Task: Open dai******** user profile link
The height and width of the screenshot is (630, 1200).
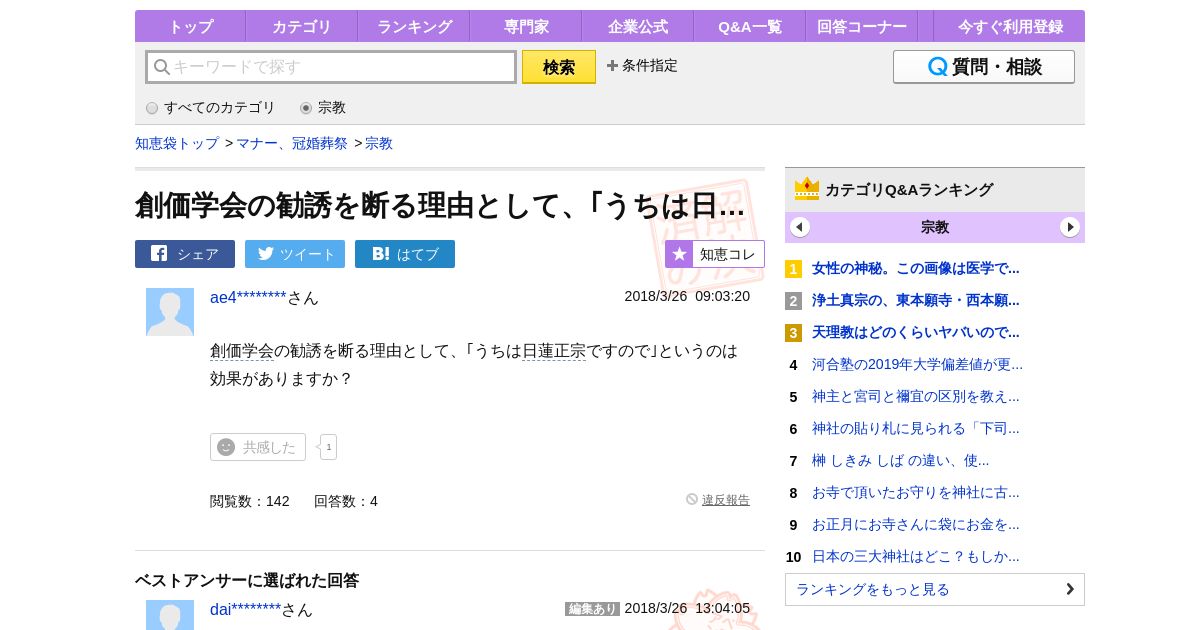Action: coord(246,609)
